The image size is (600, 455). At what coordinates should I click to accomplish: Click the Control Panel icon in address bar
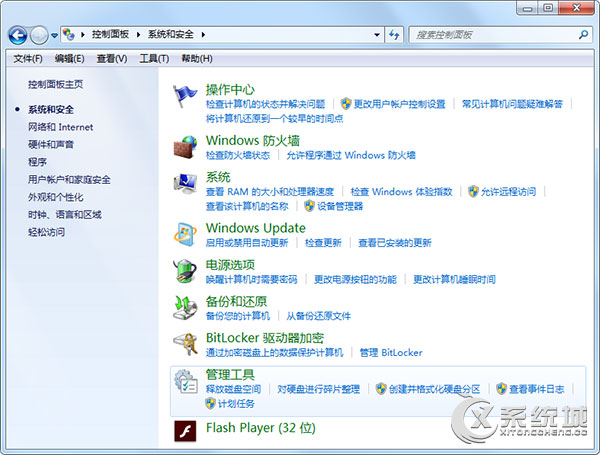click(68, 34)
